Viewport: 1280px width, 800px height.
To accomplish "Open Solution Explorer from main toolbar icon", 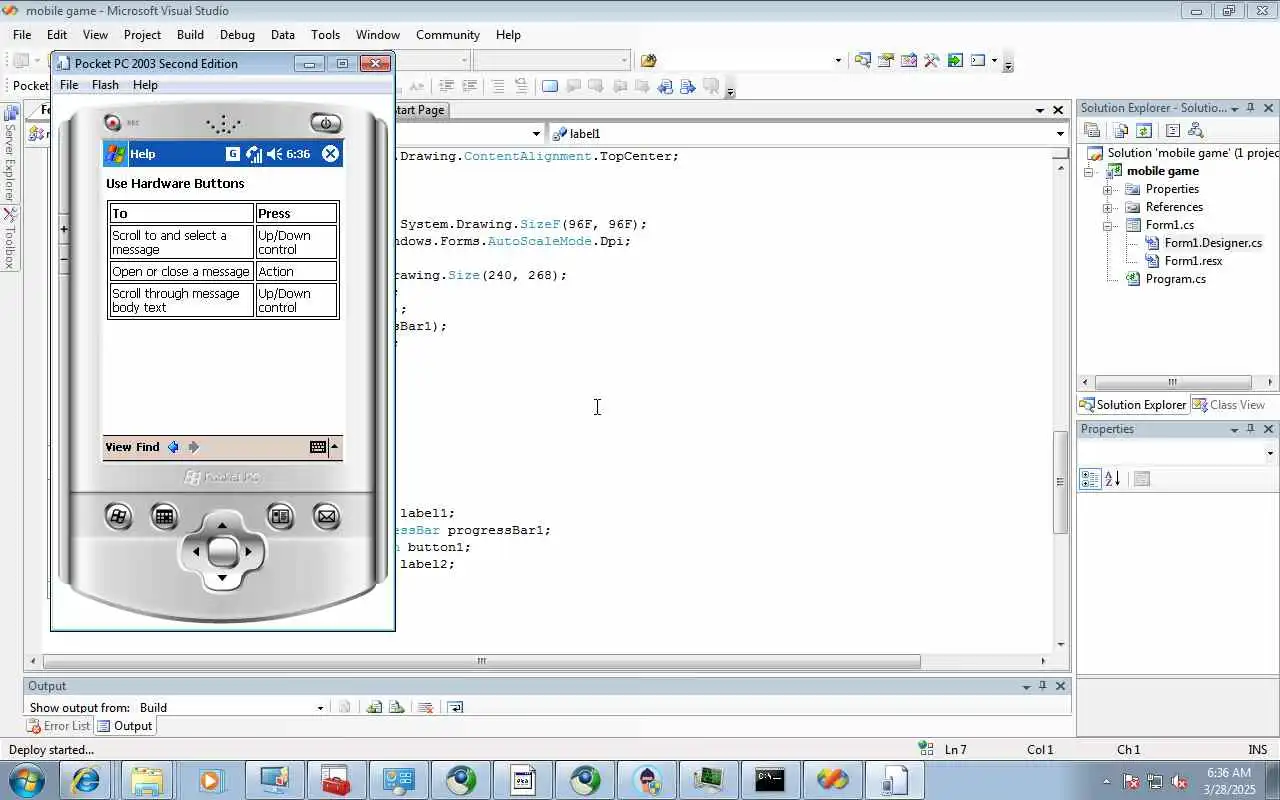I will tap(862, 60).
